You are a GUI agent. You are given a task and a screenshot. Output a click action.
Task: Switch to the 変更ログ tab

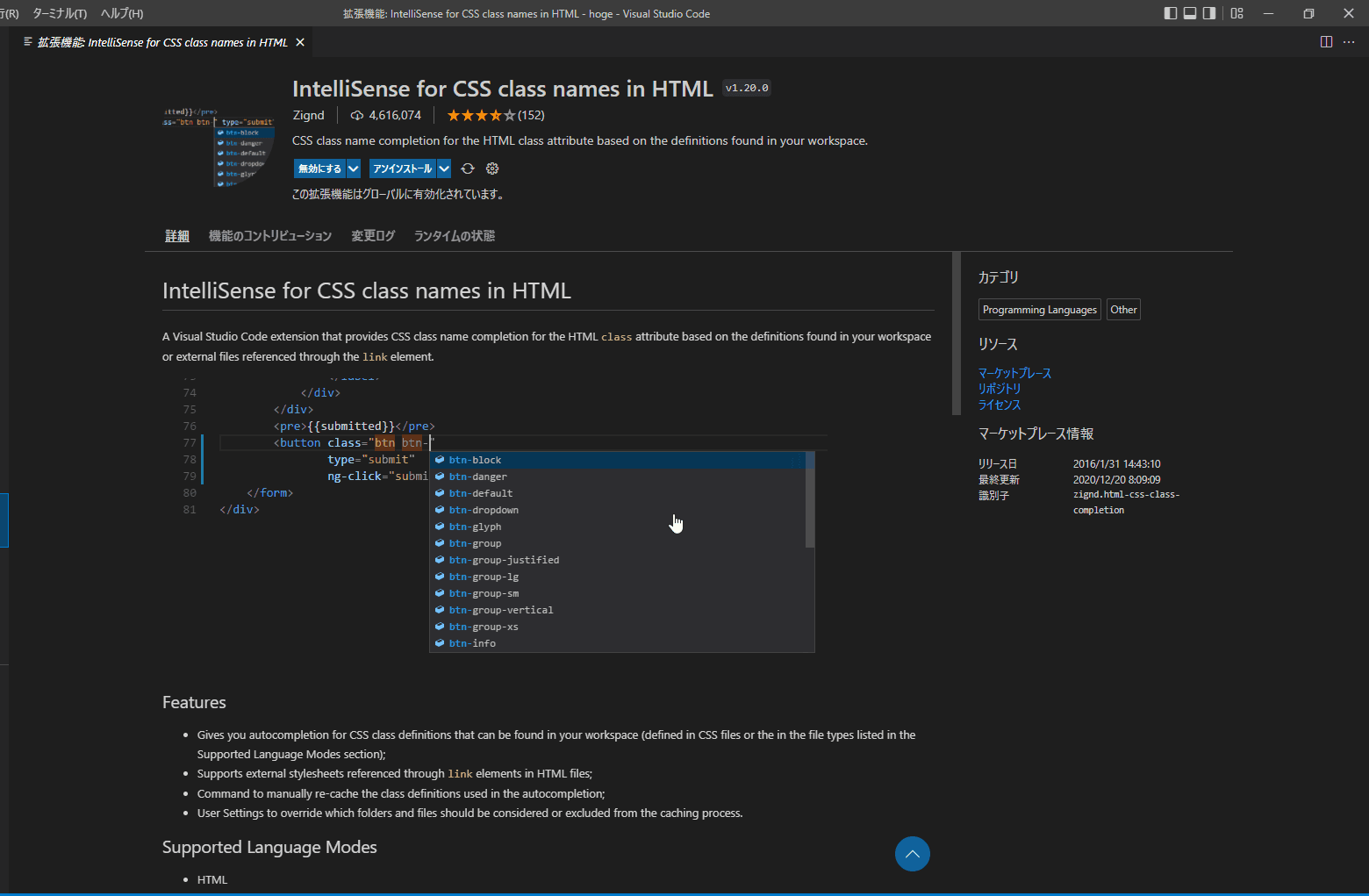(x=373, y=236)
